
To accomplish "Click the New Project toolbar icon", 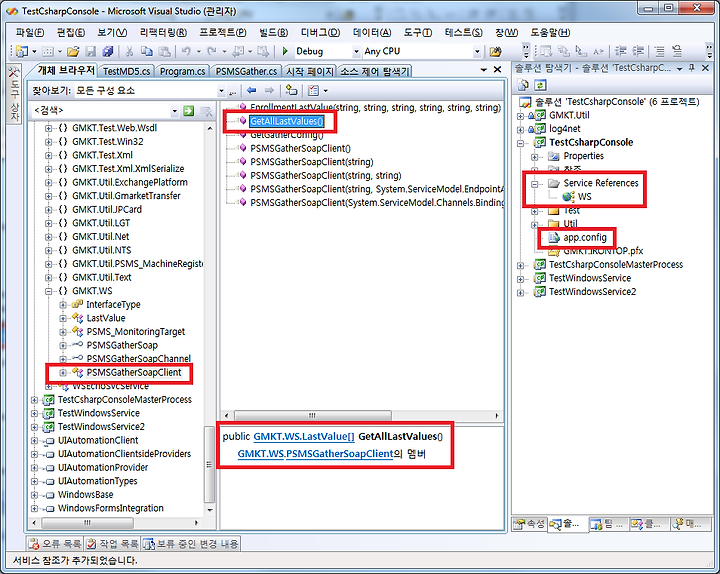I will tap(22, 51).
